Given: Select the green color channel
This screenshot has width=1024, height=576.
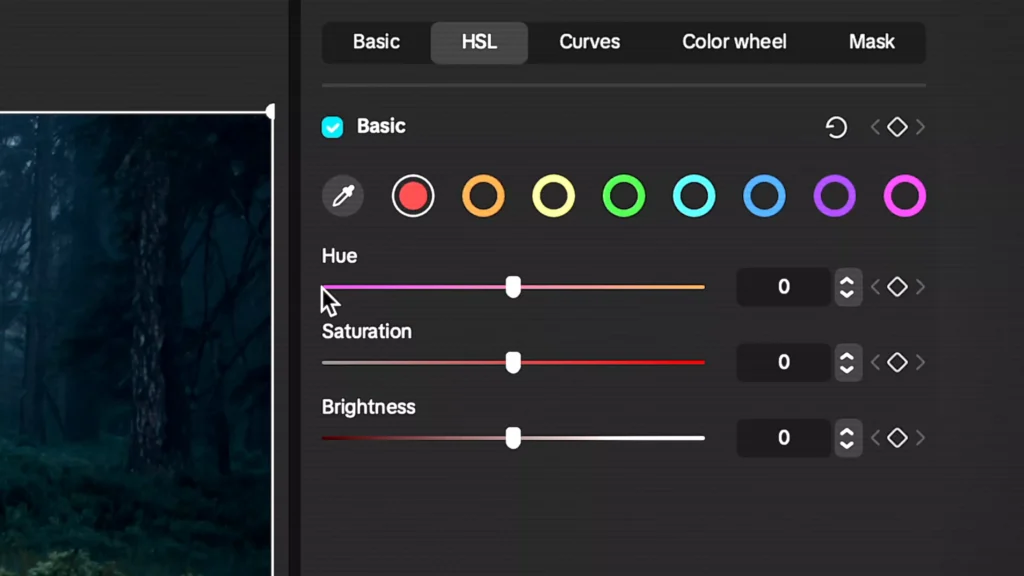Looking at the screenshot, I should [x=623, y=195].
